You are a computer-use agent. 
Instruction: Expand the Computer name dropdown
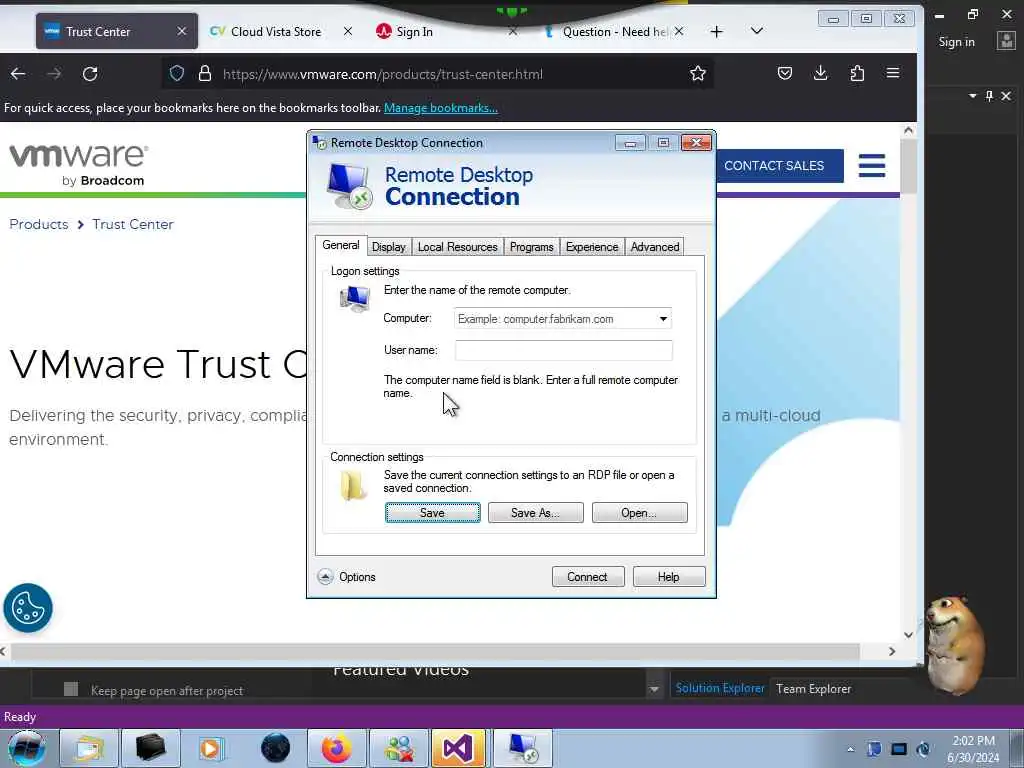(x=663, y=319)
